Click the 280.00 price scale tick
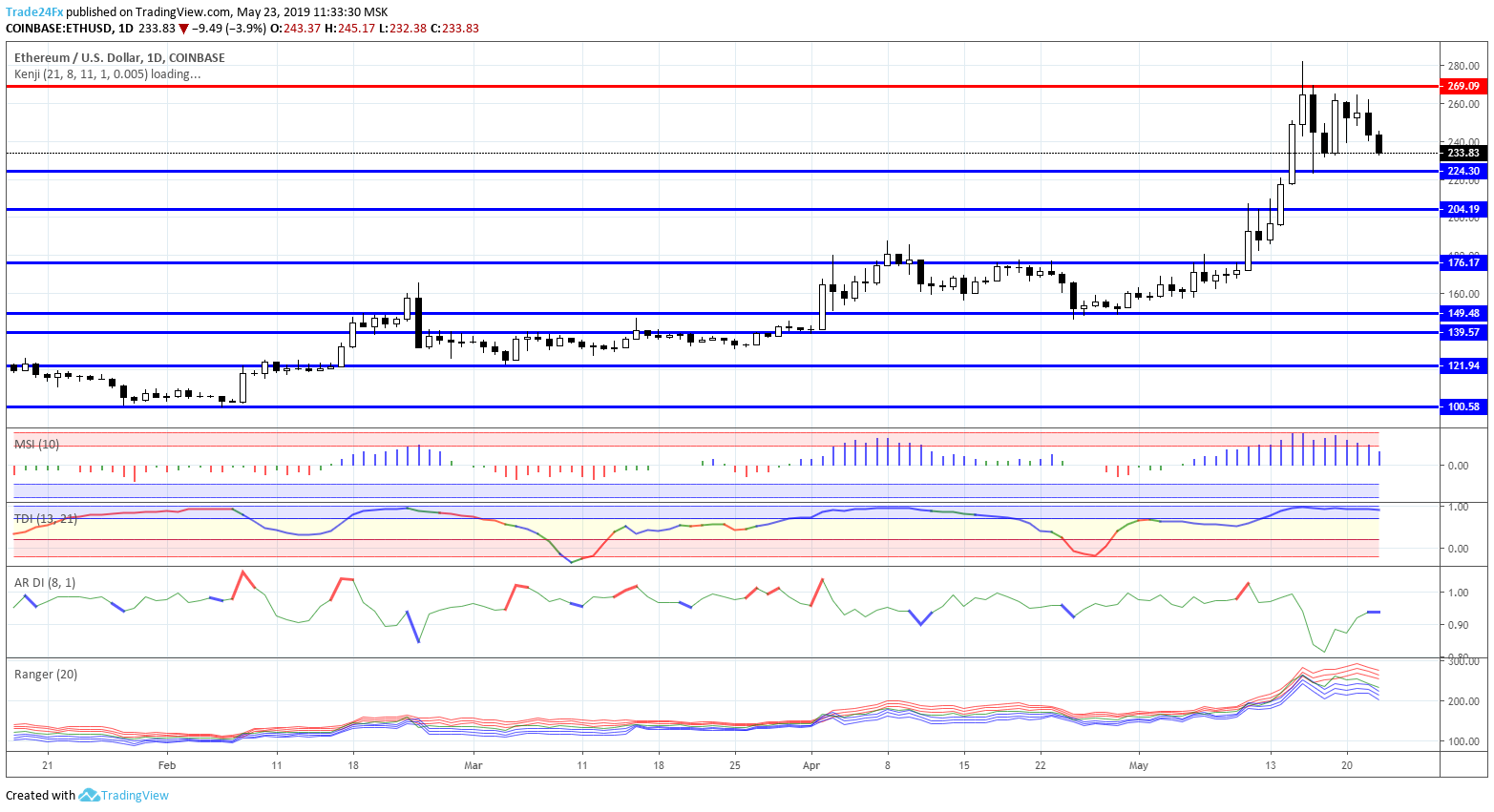1494x812 pixels. tap(1463, 66)
